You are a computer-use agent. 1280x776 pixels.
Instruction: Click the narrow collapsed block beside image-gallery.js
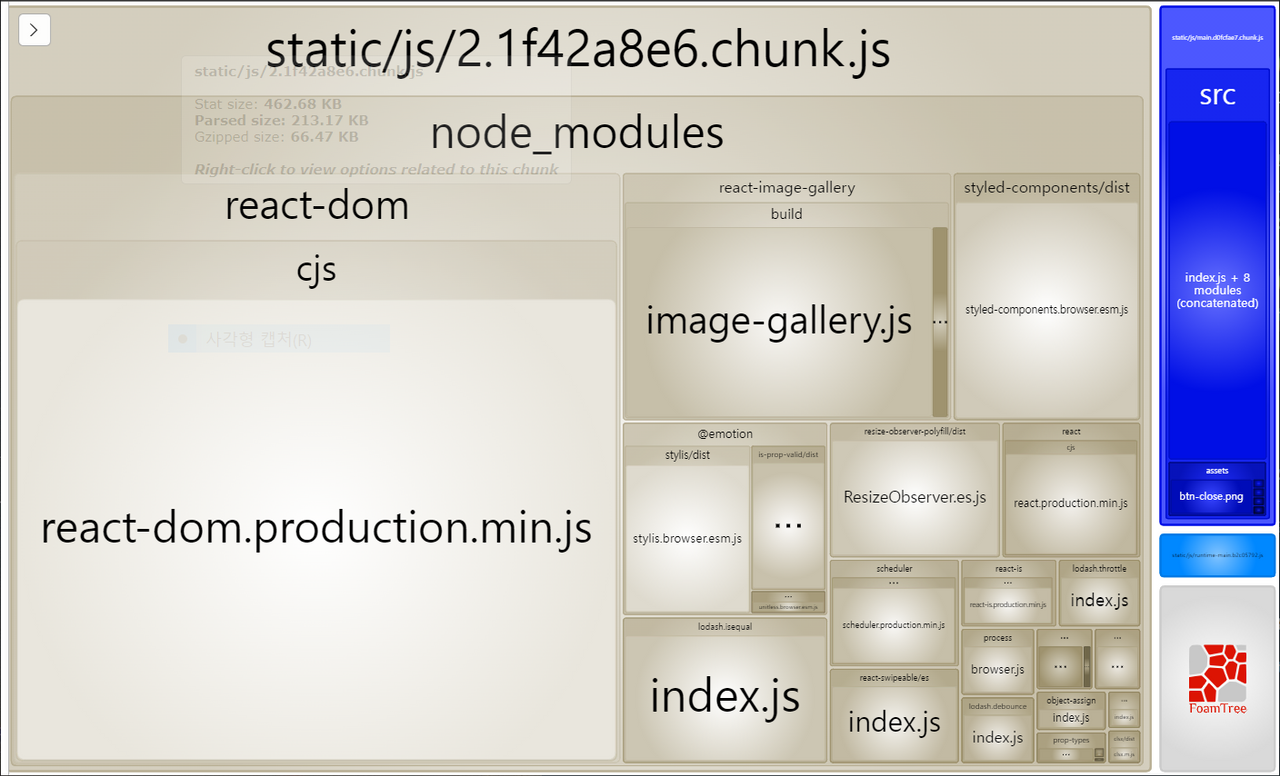click(x=940, y=322)
